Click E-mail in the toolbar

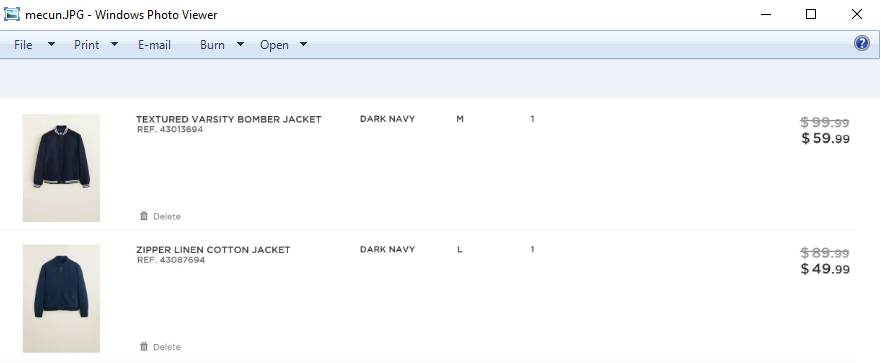(x=155, y=45)
